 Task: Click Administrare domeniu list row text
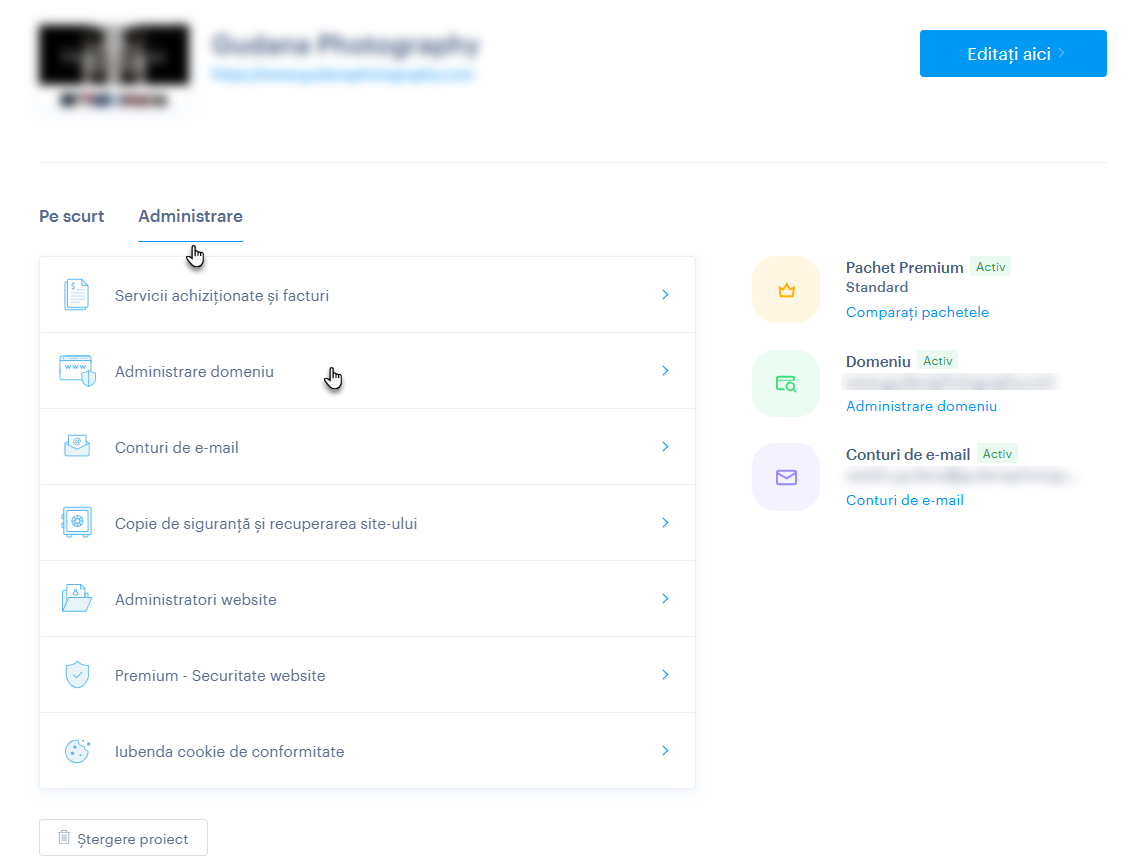(195, 372)
